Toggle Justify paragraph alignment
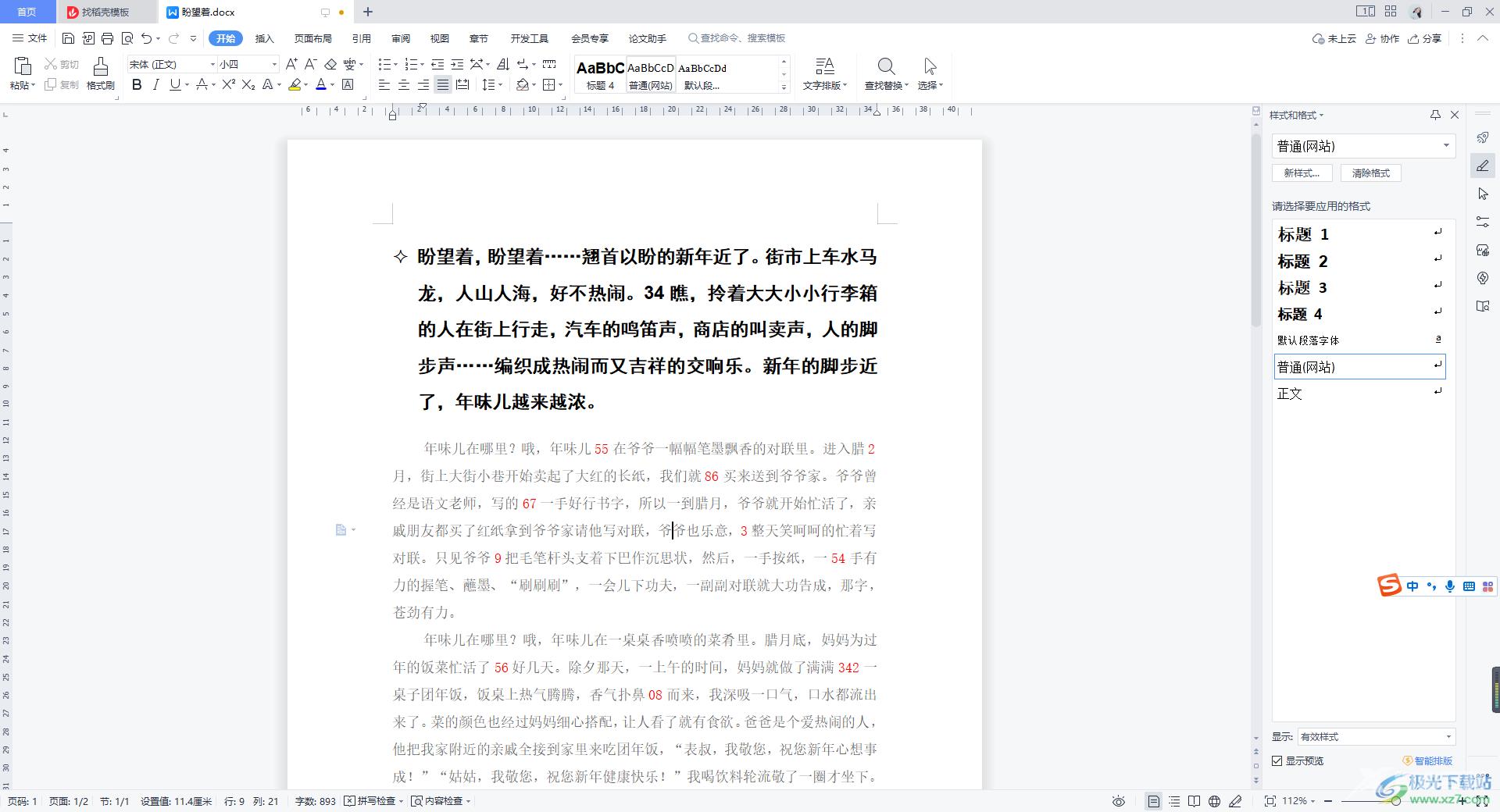 click(442, 84)
